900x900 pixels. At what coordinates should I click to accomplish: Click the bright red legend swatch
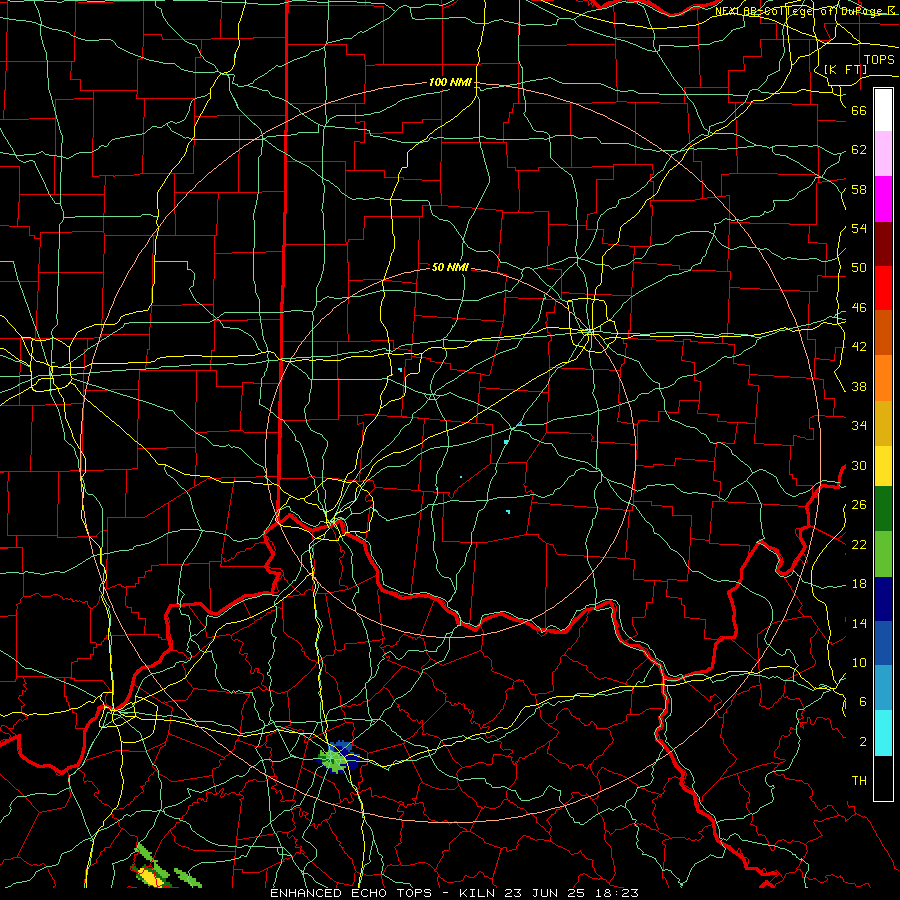[x=883, y=288]
